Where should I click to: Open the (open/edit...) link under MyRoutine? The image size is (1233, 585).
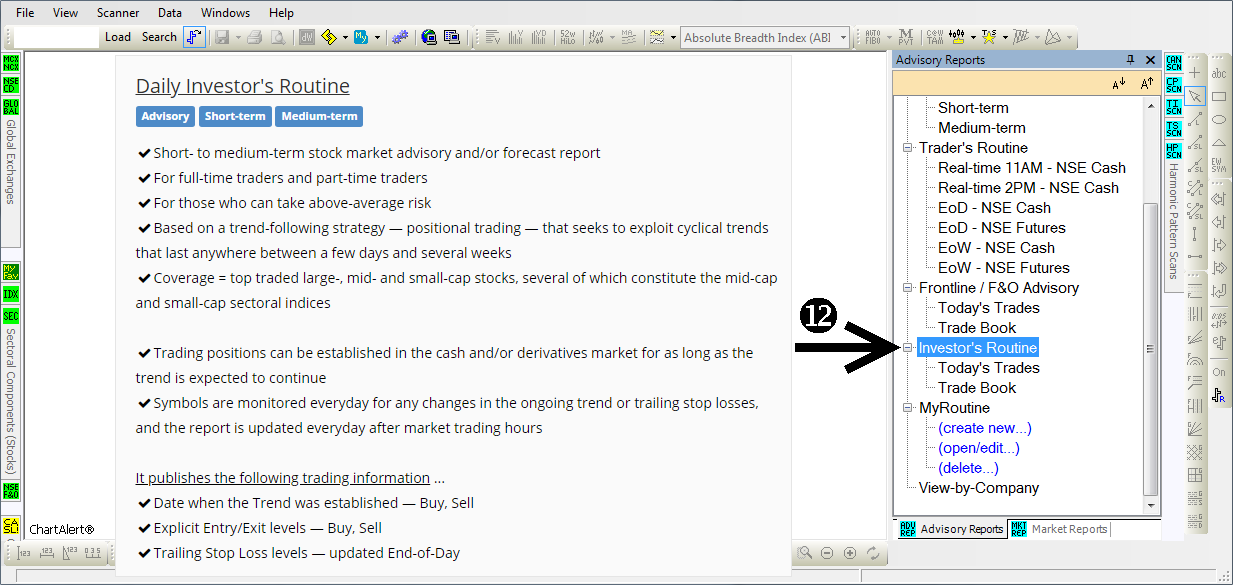978,448
